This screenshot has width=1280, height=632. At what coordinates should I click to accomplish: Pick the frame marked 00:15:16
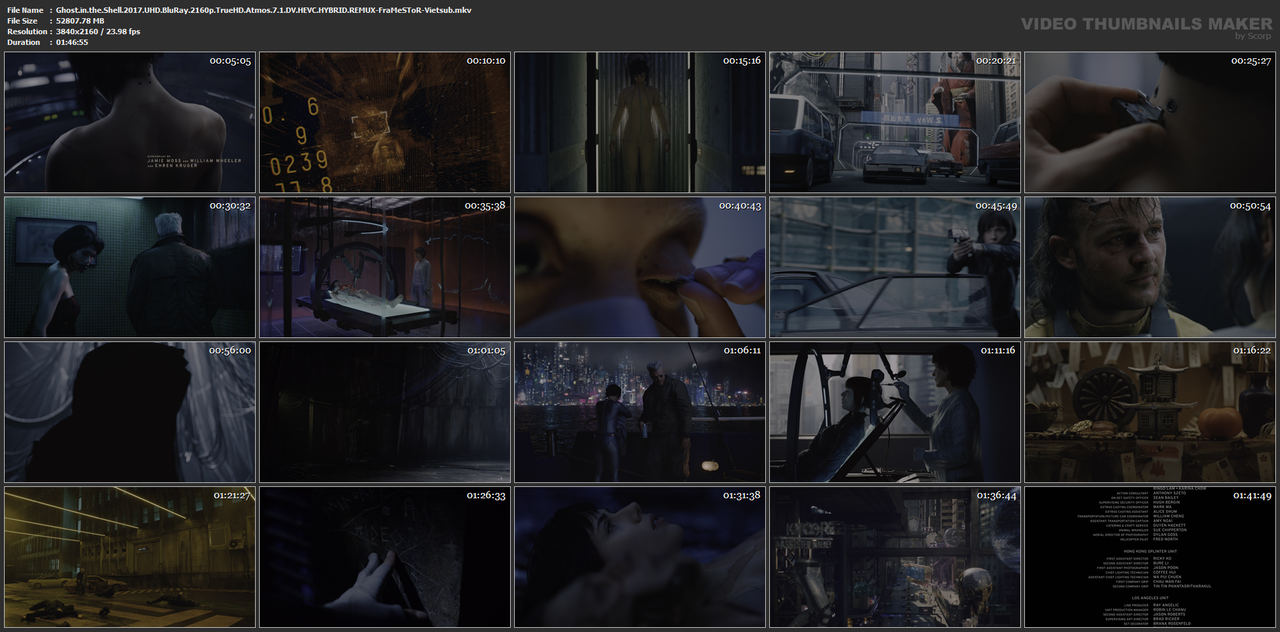point(640,122)
